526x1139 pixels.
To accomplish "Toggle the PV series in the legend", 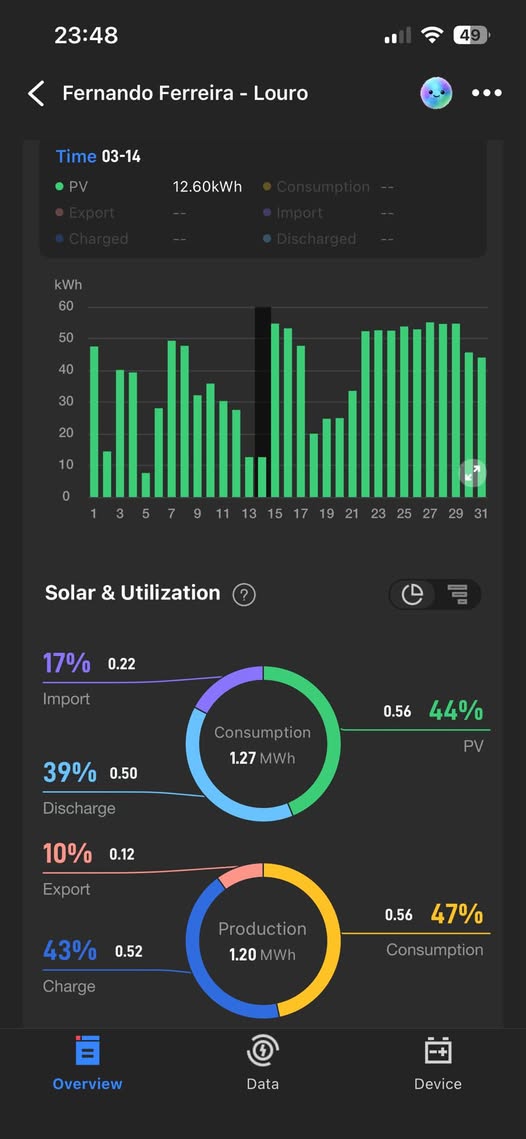I will (x=71, y=187).
